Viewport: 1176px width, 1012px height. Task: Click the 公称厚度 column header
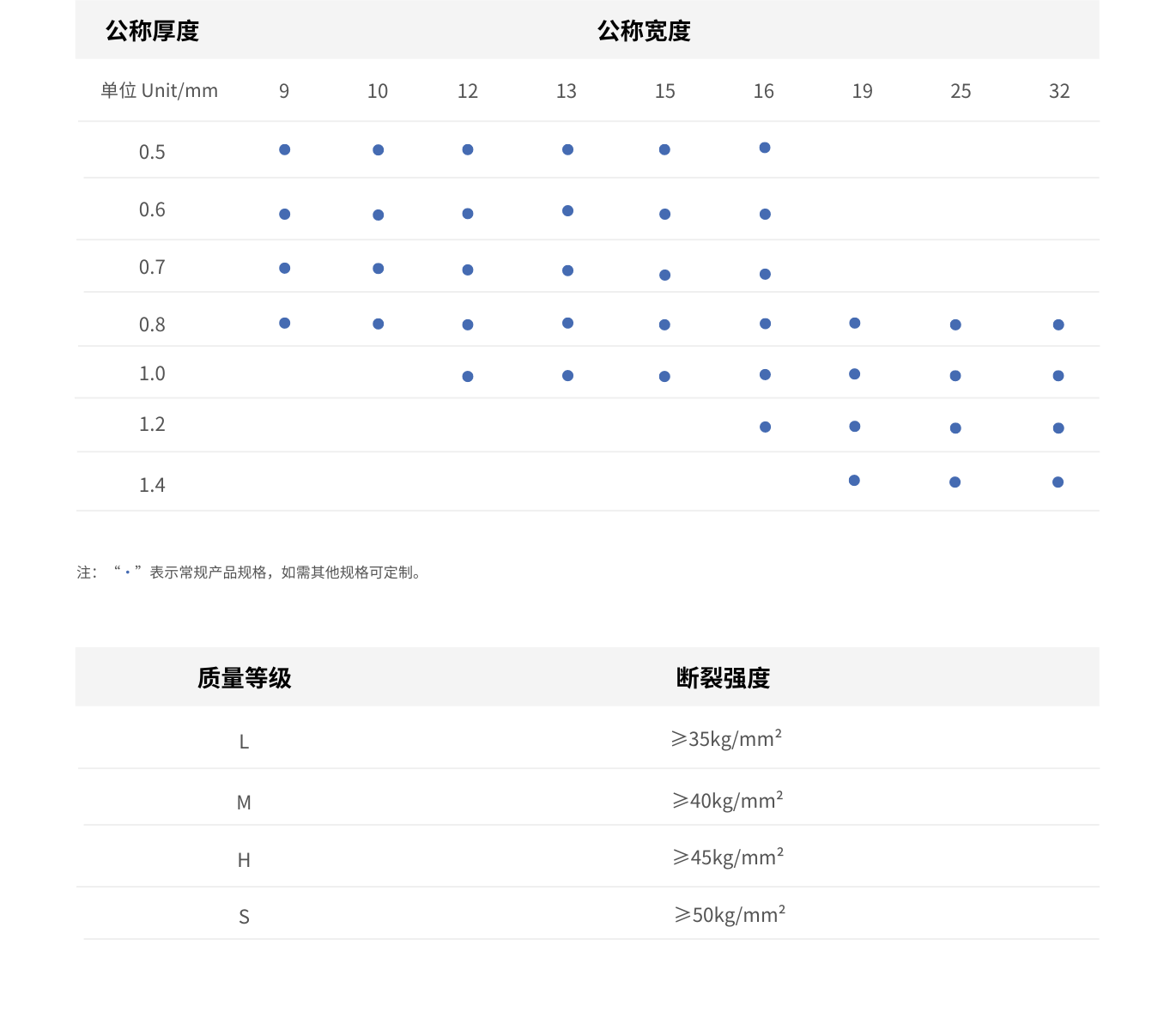152,32
